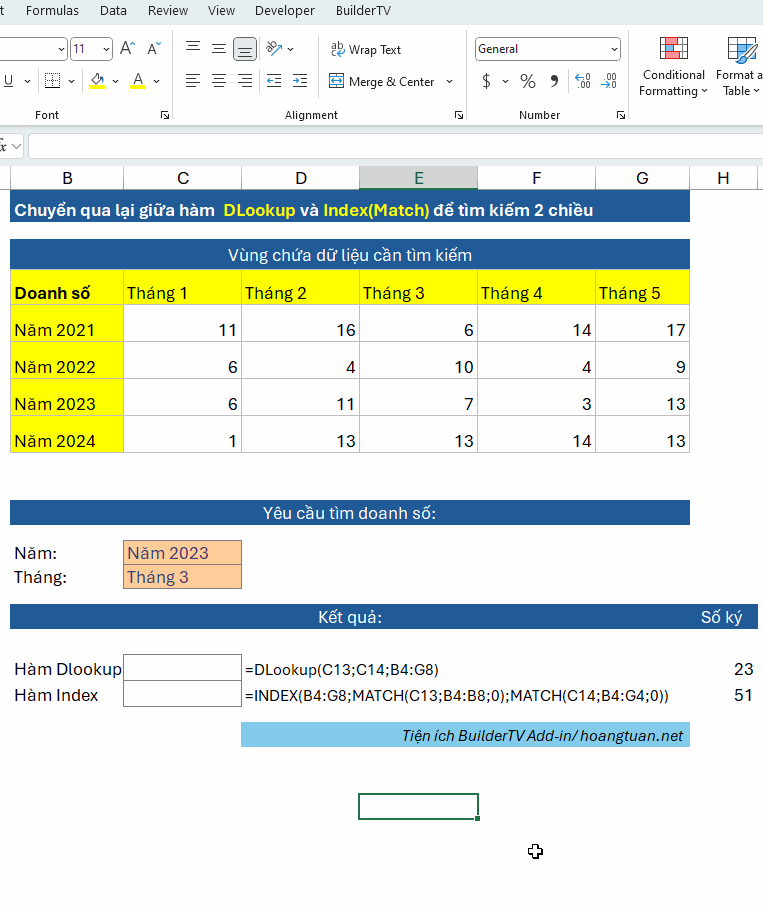
Task: Click the Orientation text rotation icon
Action: pyautogui.click(x=274, y=49)
